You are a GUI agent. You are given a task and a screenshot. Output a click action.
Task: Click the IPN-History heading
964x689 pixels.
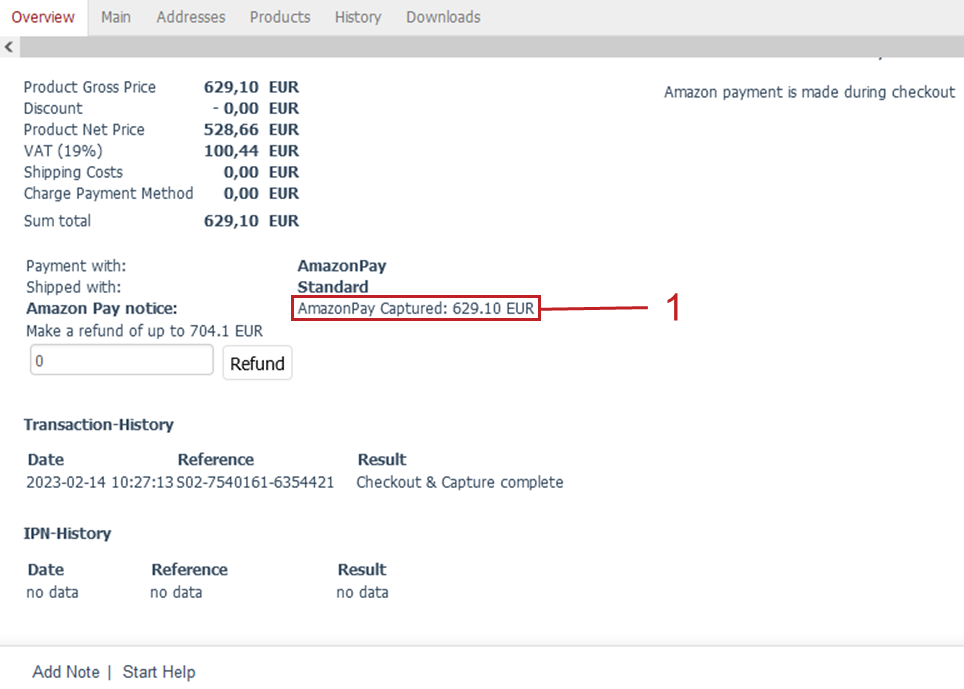point(68,534)
